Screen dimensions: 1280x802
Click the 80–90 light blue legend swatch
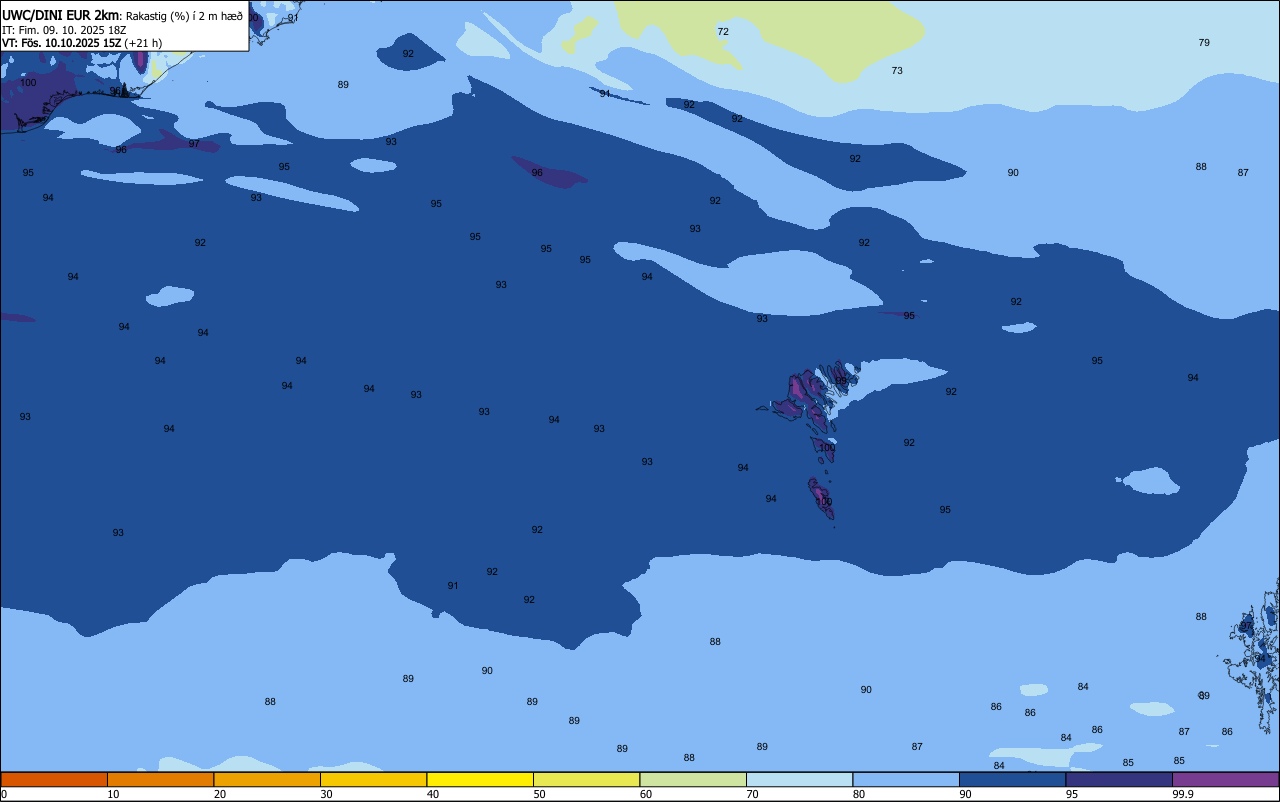tap(906, 779)
